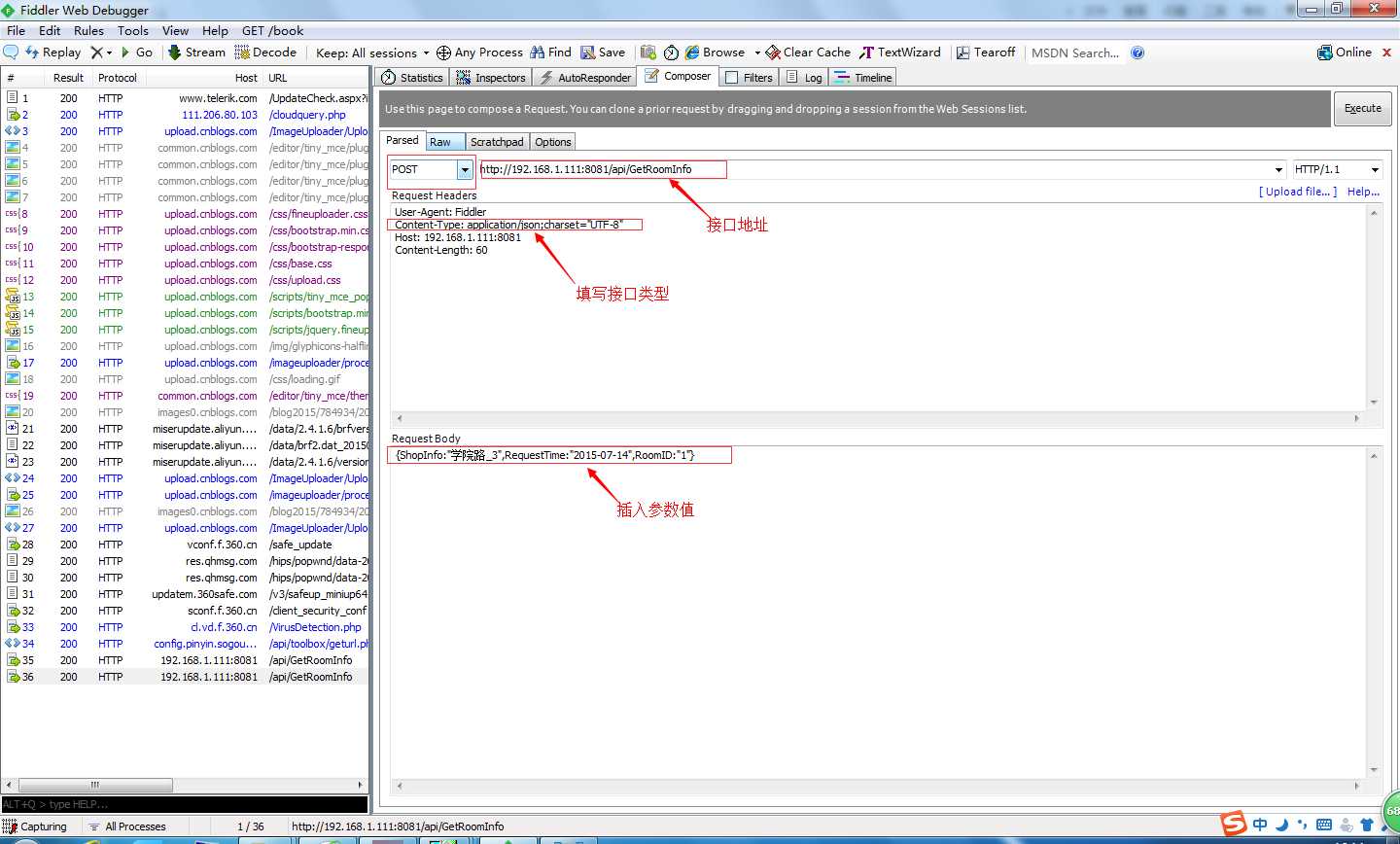Click inside the Request Body text area

pos(879,613)
